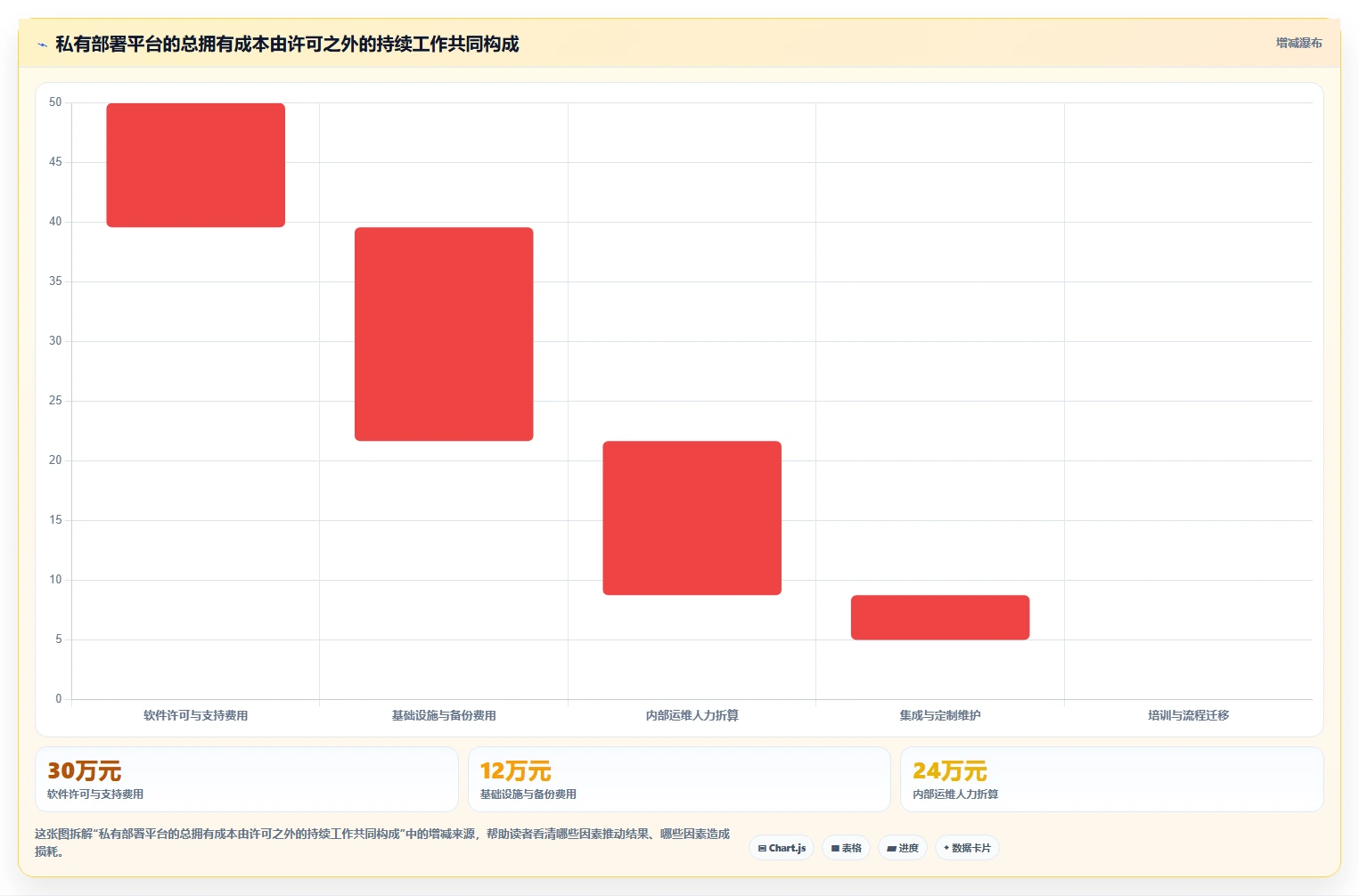Viewport: 1359px width, 896px height.
Task: Click the y-axis value 50
Action: coord(55,102)
